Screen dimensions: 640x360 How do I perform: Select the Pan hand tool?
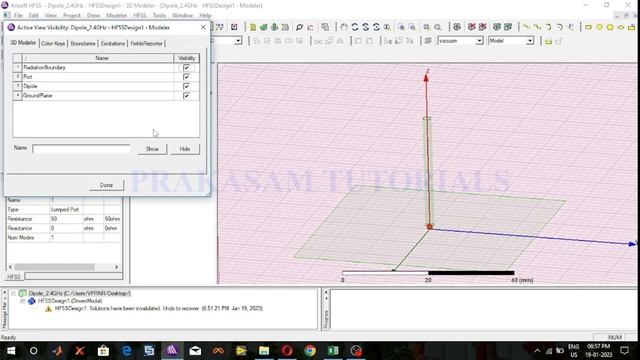click(344, 27)
